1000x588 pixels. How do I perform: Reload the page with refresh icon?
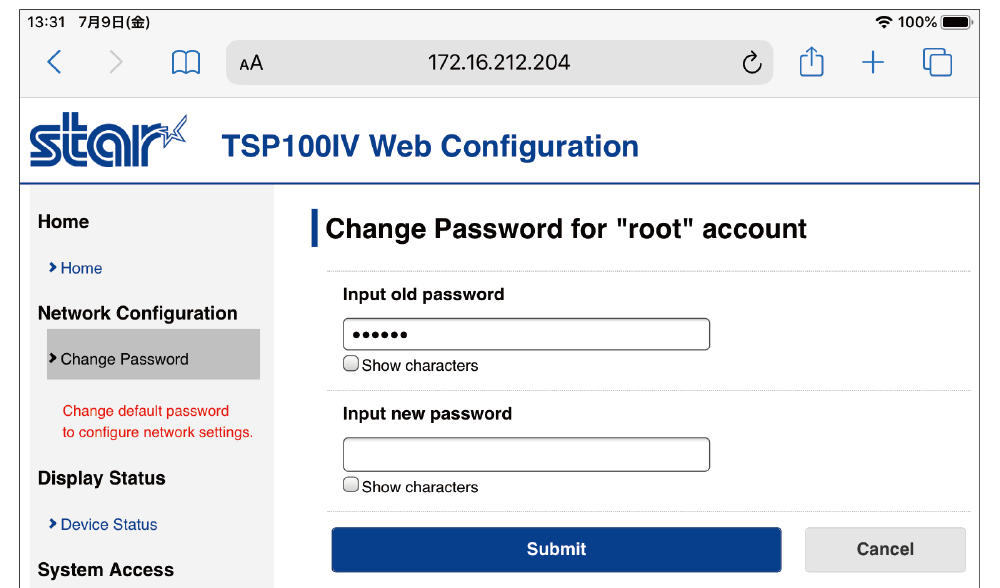click(752, 64)
